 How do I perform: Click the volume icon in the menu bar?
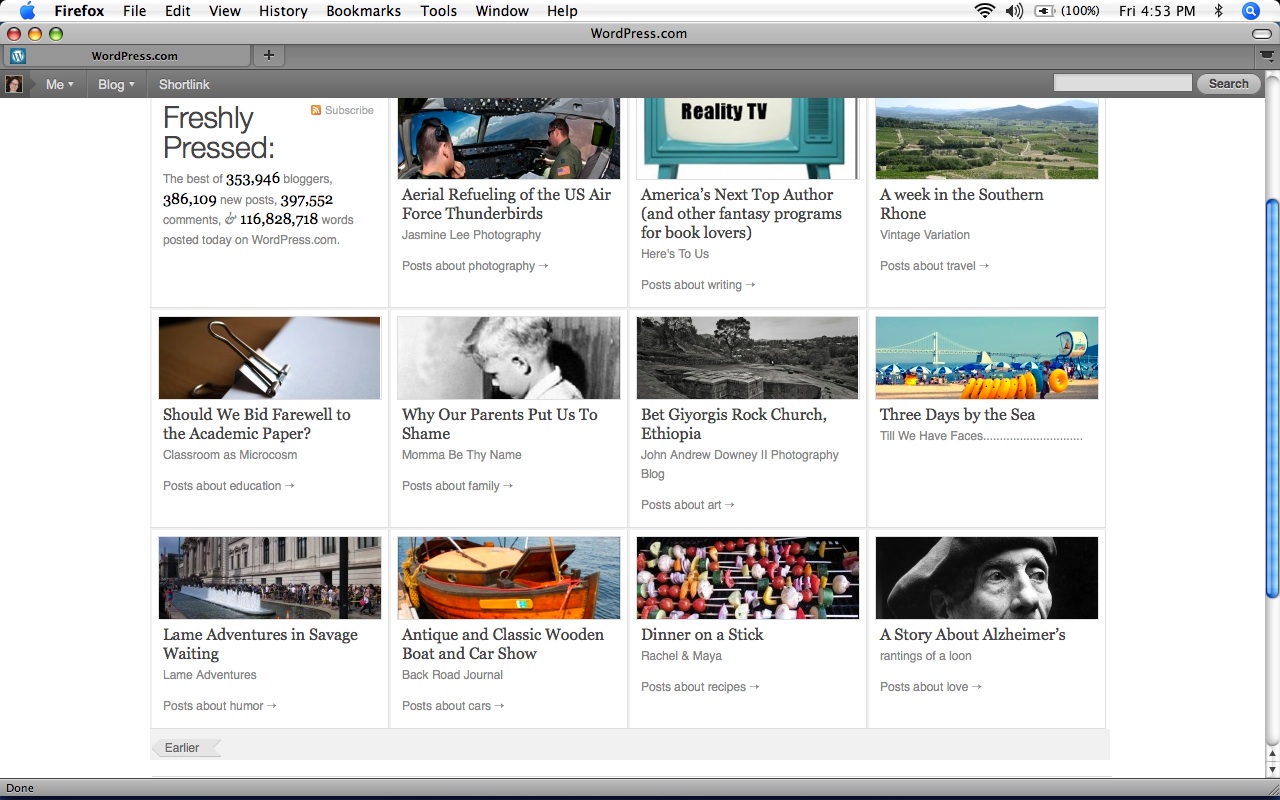(1014, 11)
